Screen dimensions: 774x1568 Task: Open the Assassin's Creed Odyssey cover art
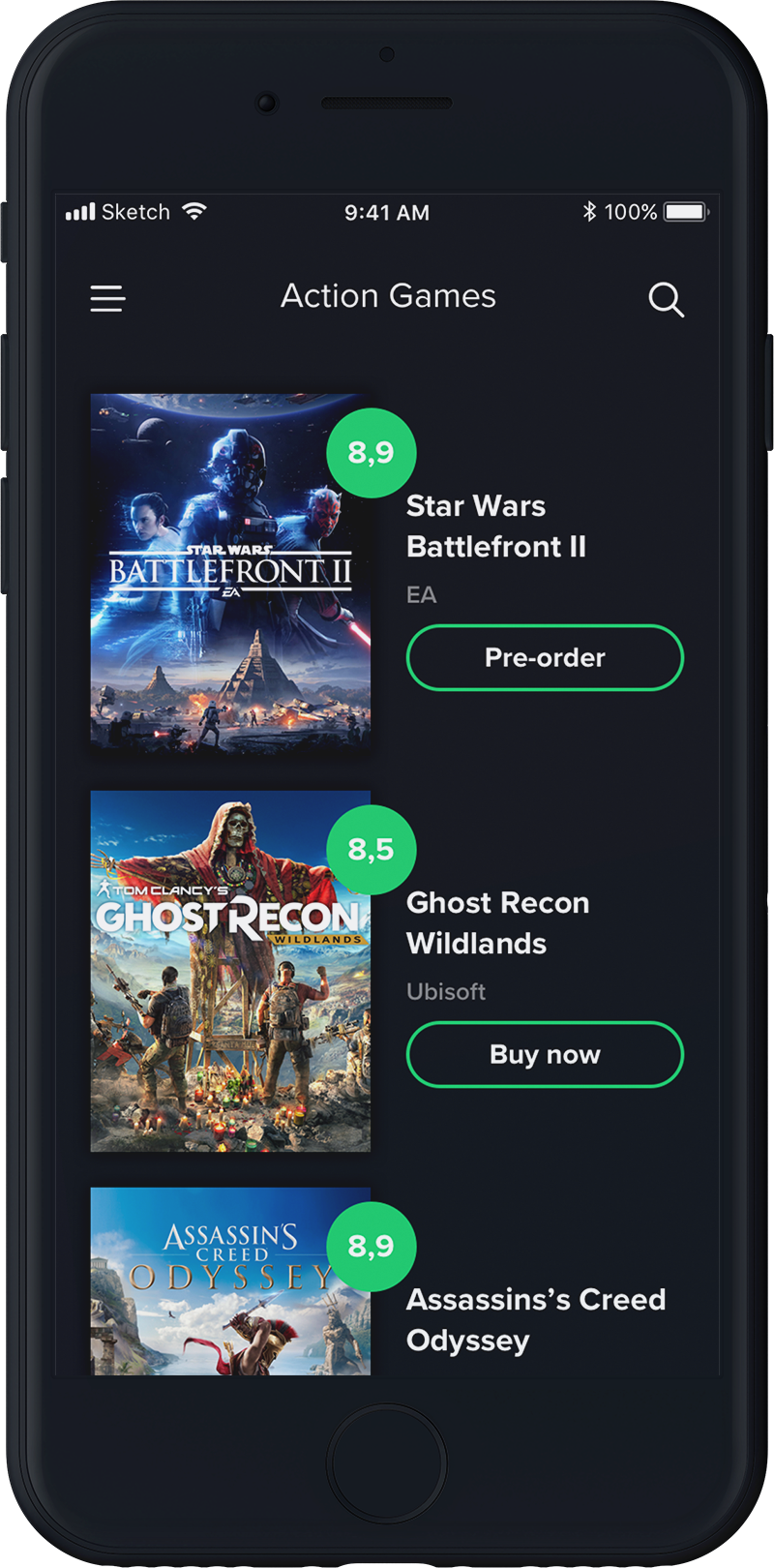[230, 1282]
